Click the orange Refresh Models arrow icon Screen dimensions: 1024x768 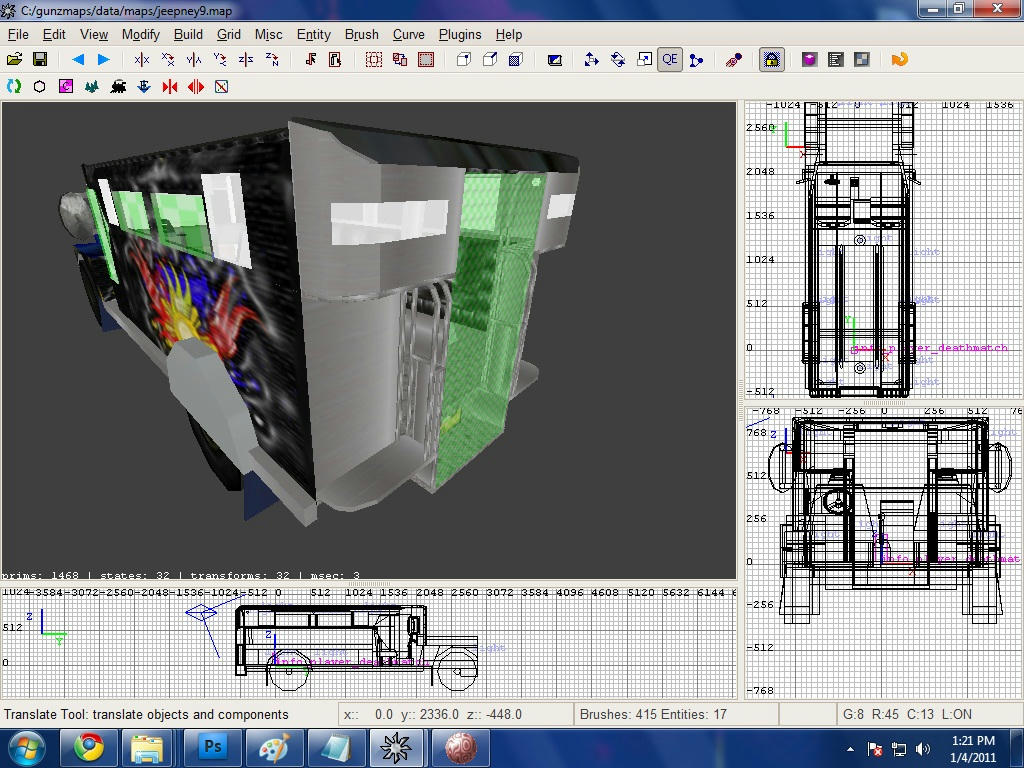(x=899, y=60)
